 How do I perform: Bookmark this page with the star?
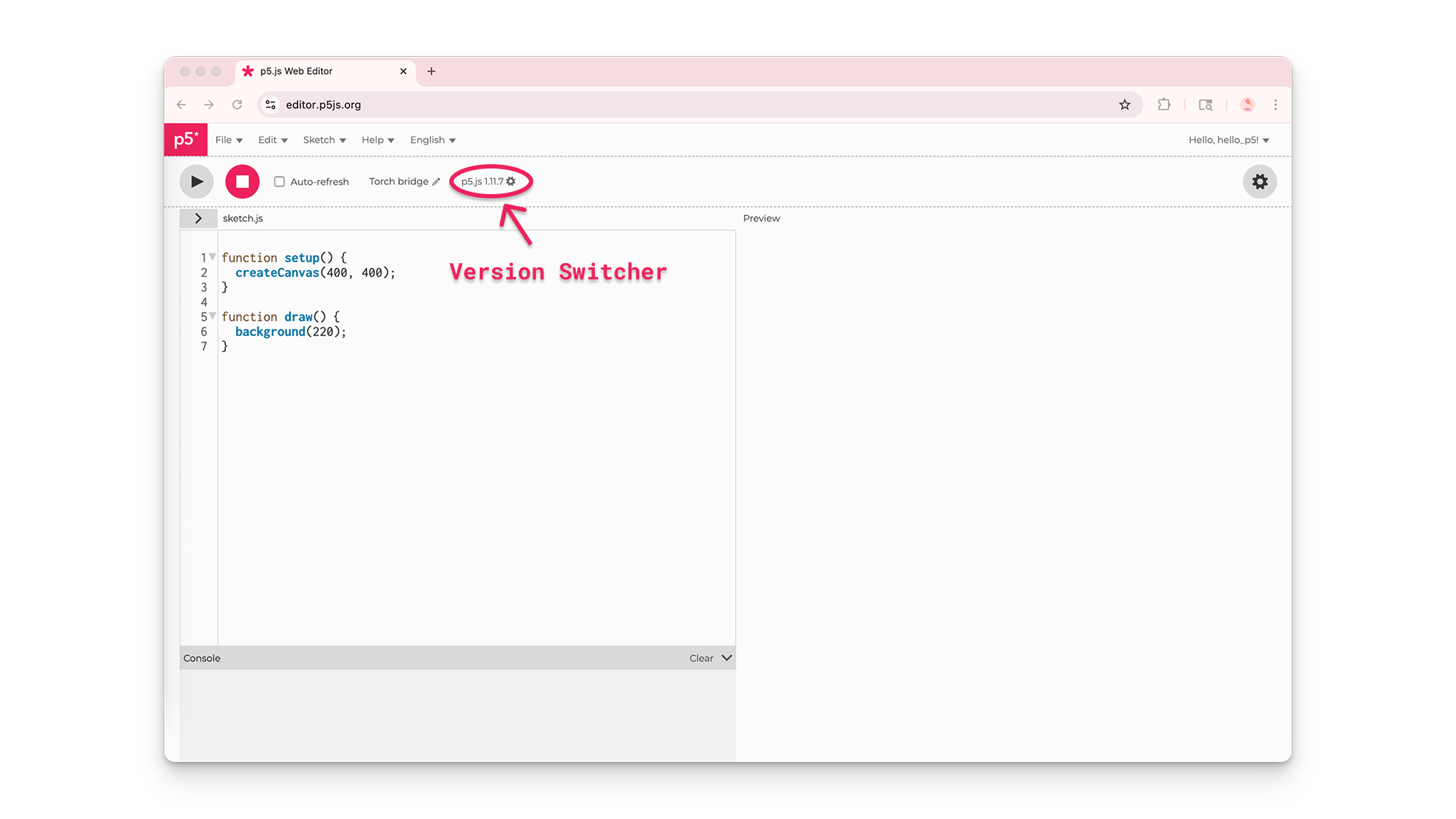coord(1125,105)
